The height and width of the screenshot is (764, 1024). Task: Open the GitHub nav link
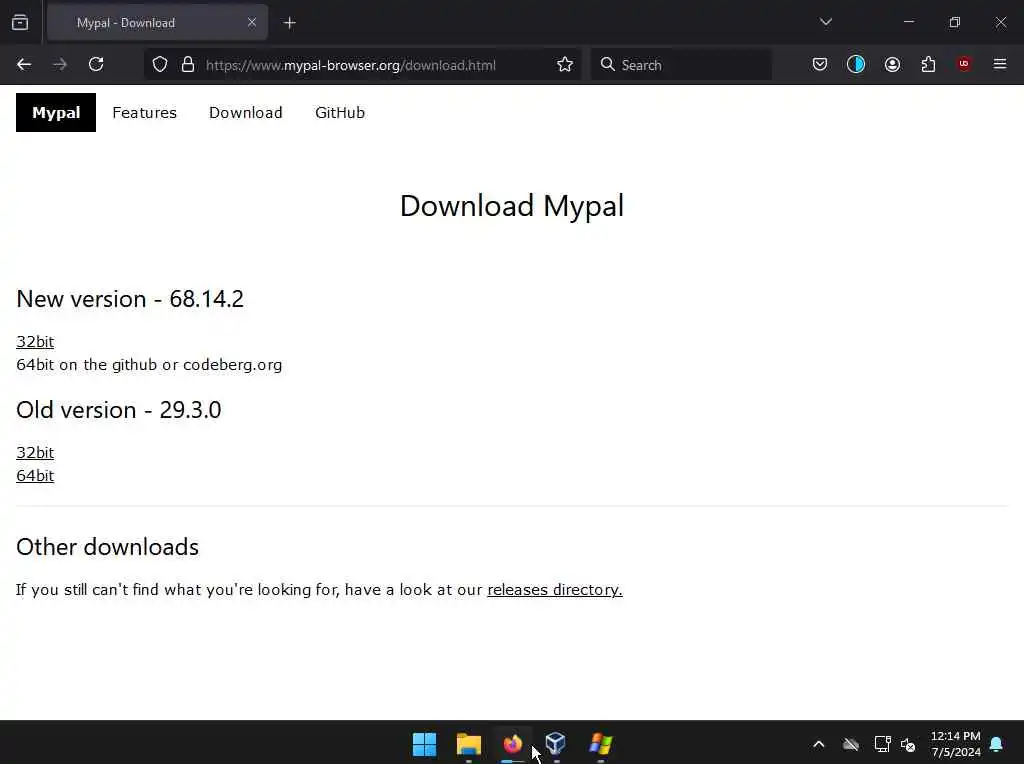340,112
